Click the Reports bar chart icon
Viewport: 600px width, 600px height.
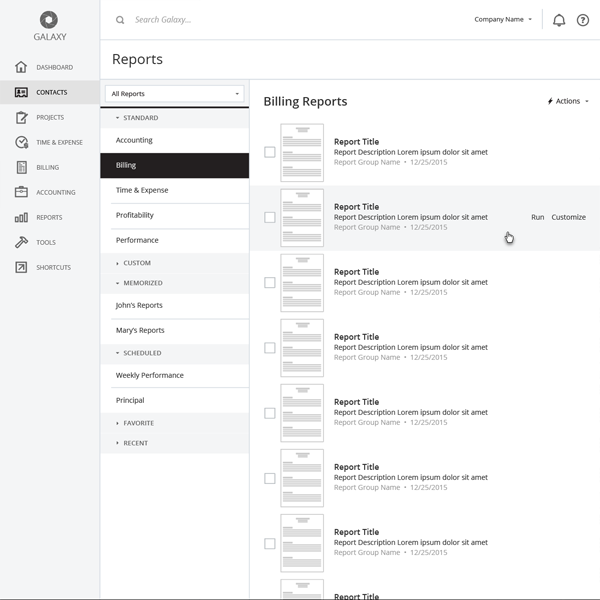pos(21,217)
